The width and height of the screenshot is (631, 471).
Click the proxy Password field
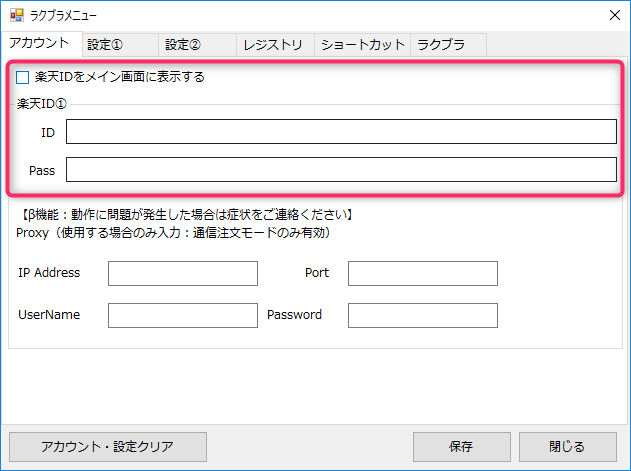tap(422, 315)
